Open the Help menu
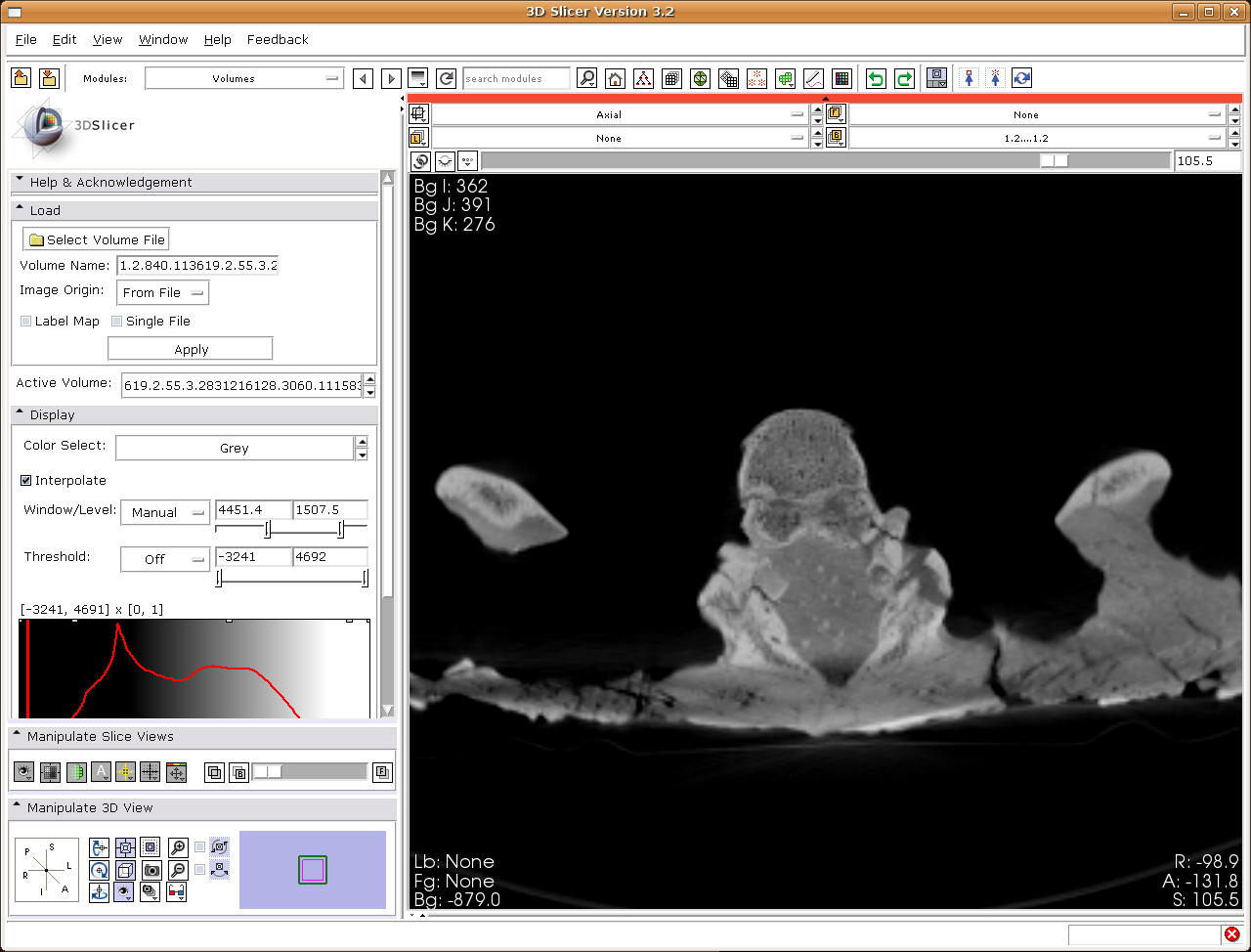1251x952 pixels. [218, 39]
